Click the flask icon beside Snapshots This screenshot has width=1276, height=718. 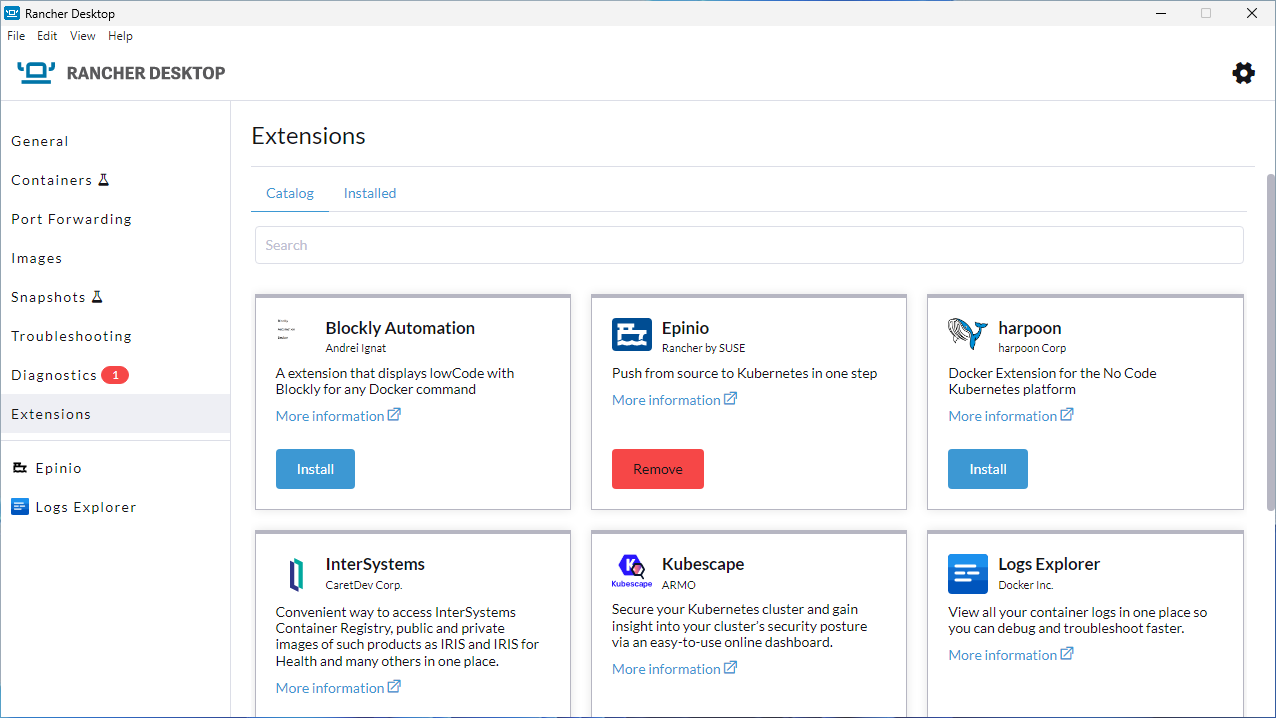(x=97, y=297)
